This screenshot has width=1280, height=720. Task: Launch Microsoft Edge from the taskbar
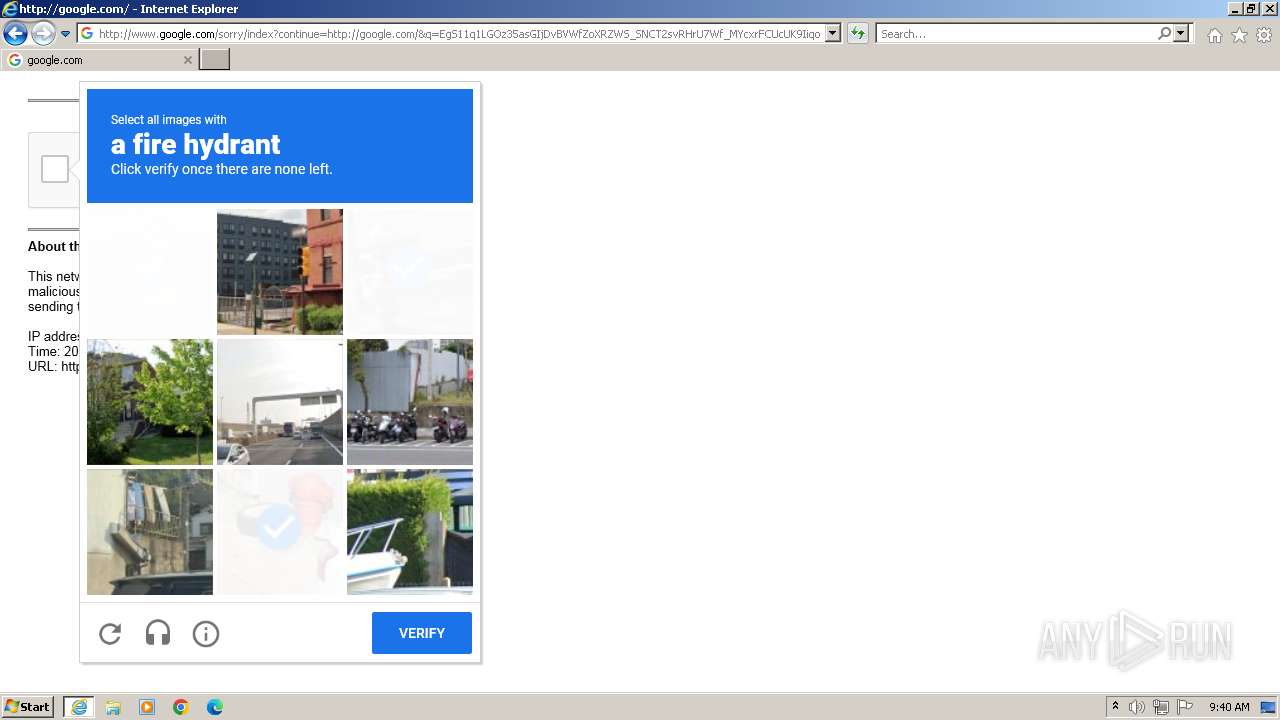(x=215, y=707)
